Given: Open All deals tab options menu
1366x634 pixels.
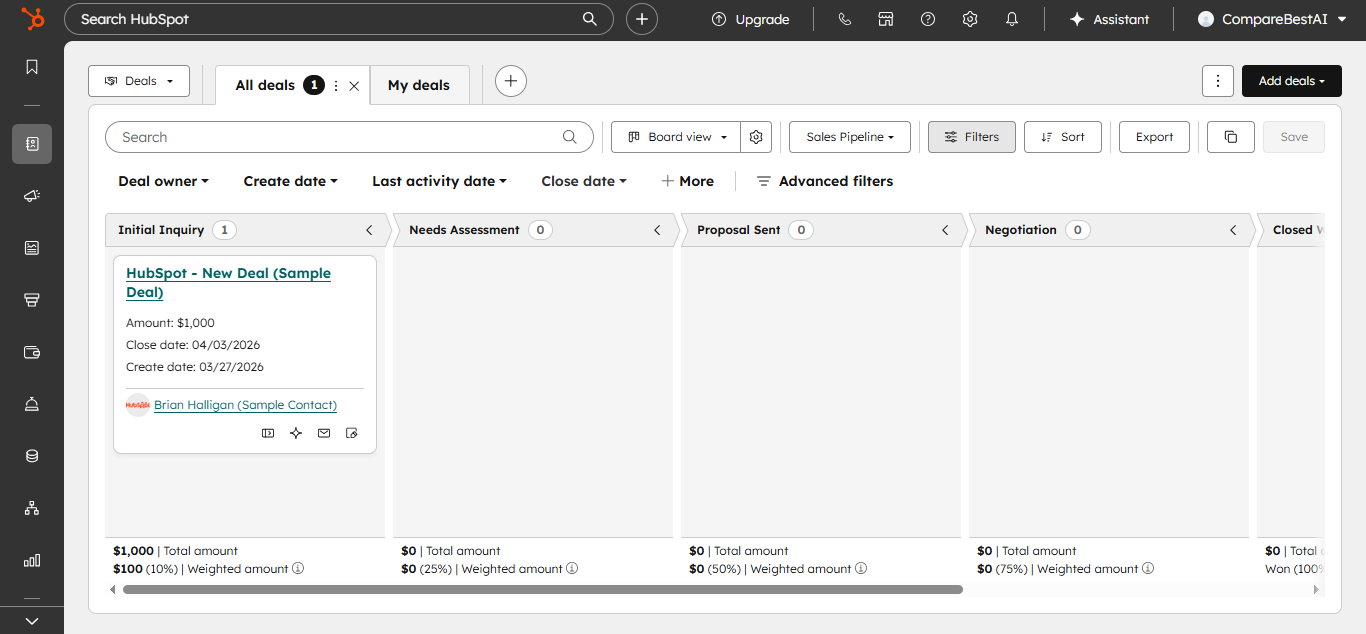Looking at the screenshot, I should click(336, 86).
